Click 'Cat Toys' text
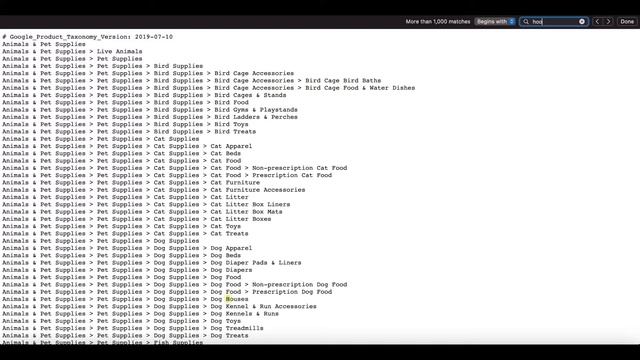640x360 pixels. (225, 226)
